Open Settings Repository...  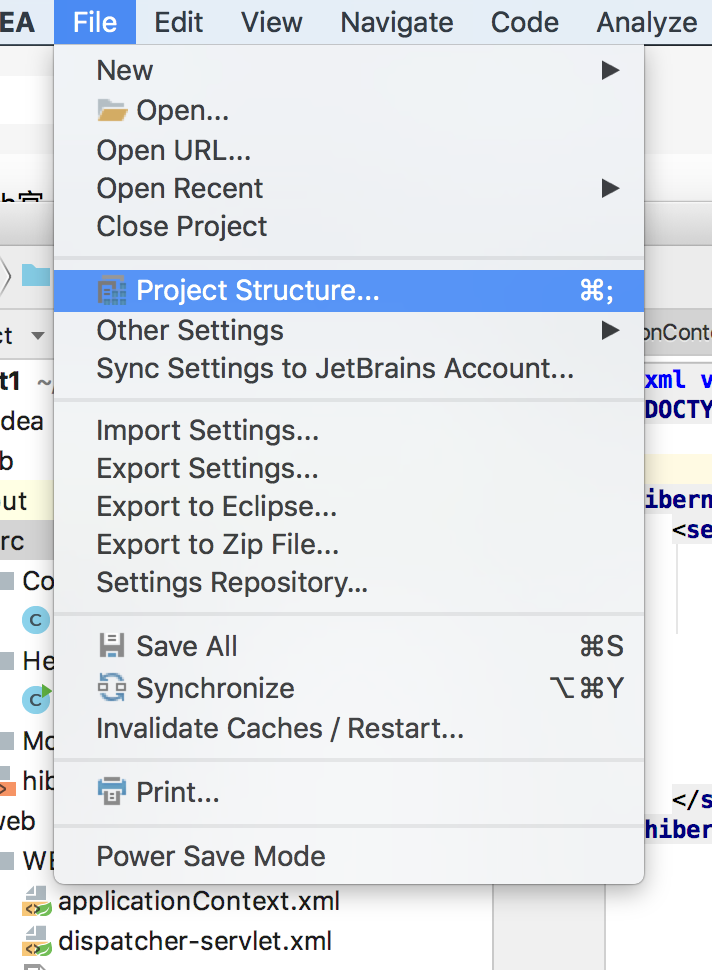coord(349,583)
